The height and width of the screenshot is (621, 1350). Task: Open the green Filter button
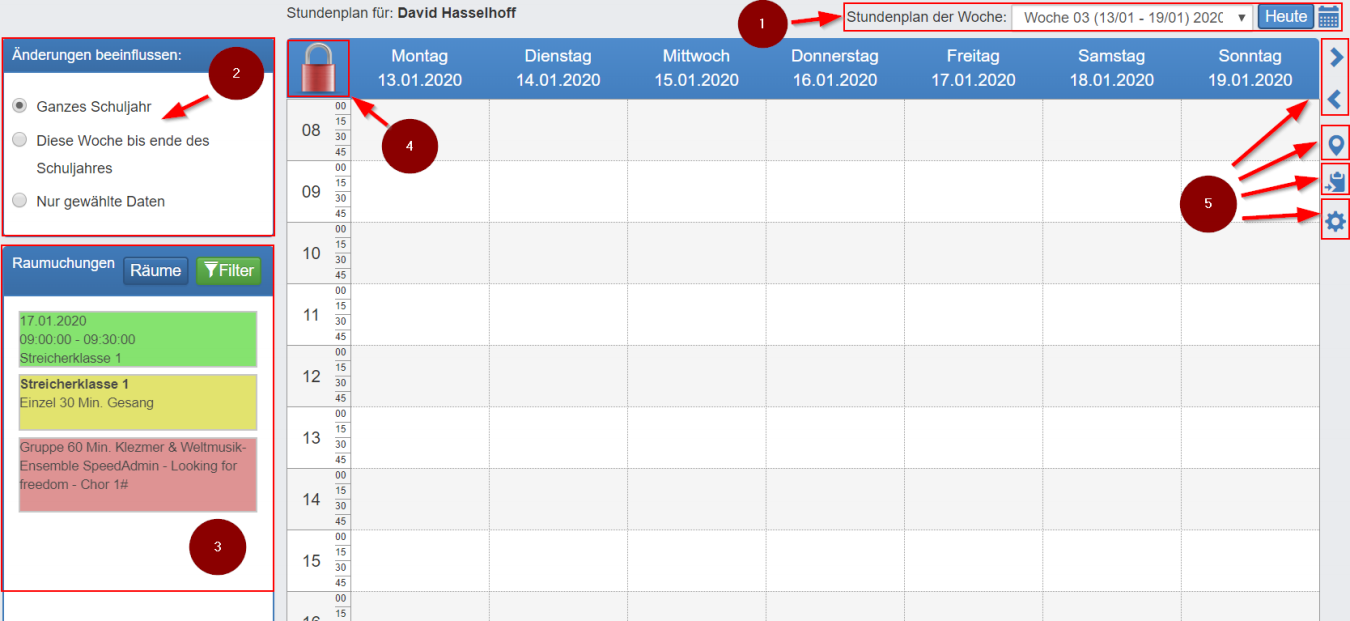[x=228, y=270]
